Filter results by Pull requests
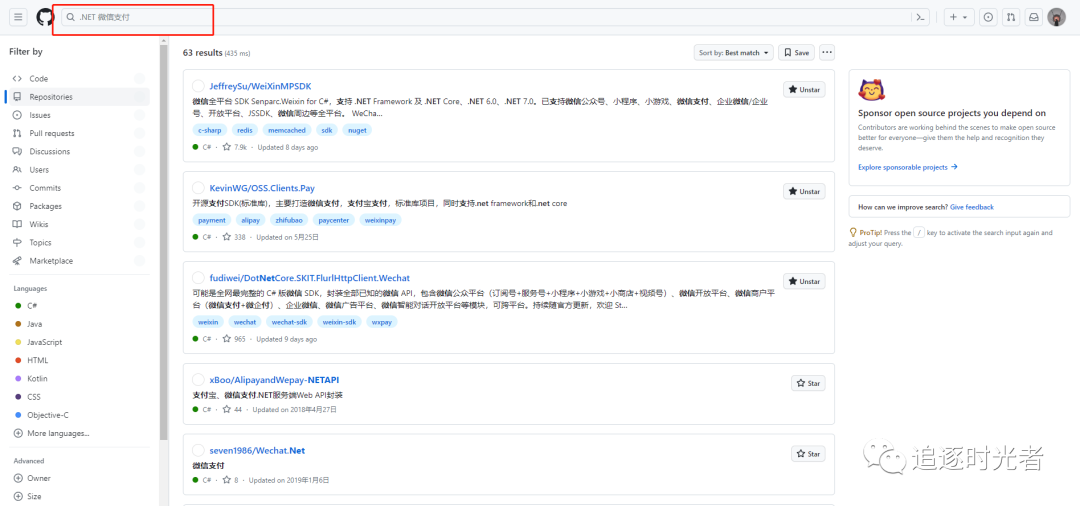The width and height of the screenshot is (1080, 506). 77,133
